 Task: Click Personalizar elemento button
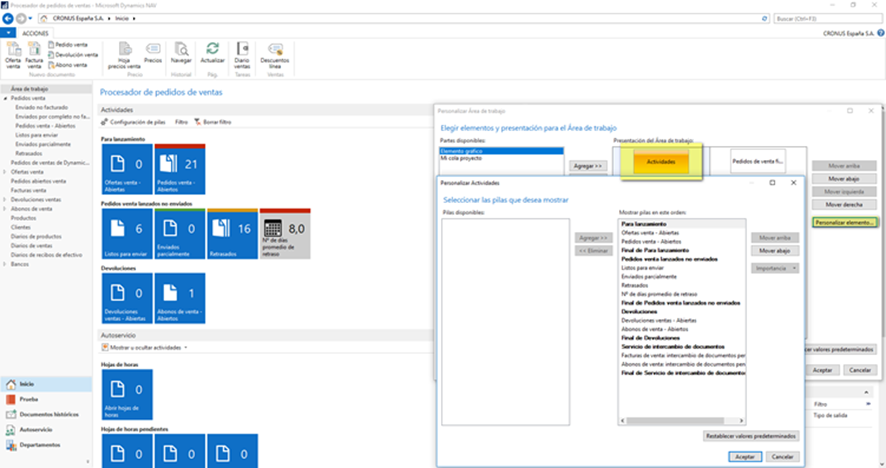[x=844, y=223]
